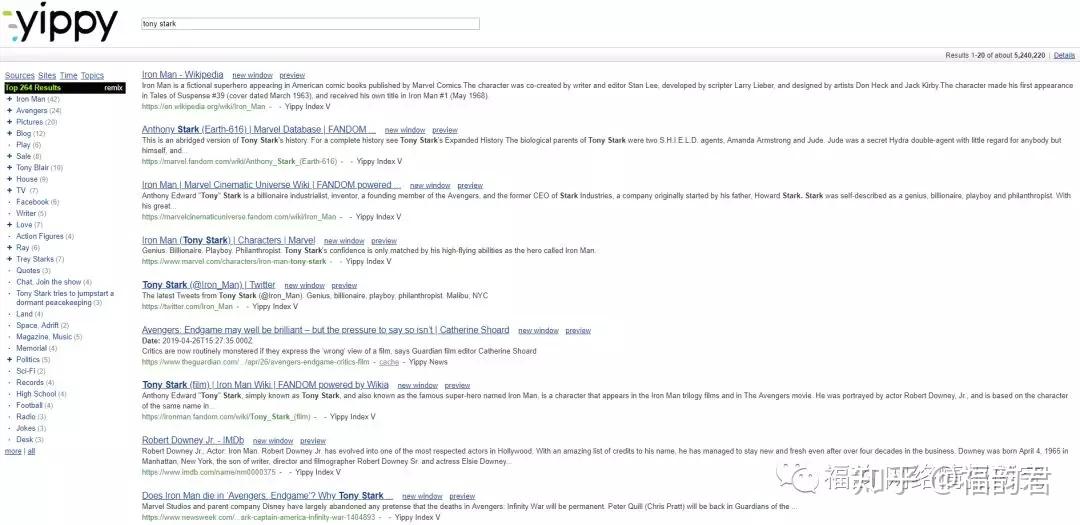1080x525 pixels.
Task: Select the Desk (3) topic
Action: click(30, 440)
